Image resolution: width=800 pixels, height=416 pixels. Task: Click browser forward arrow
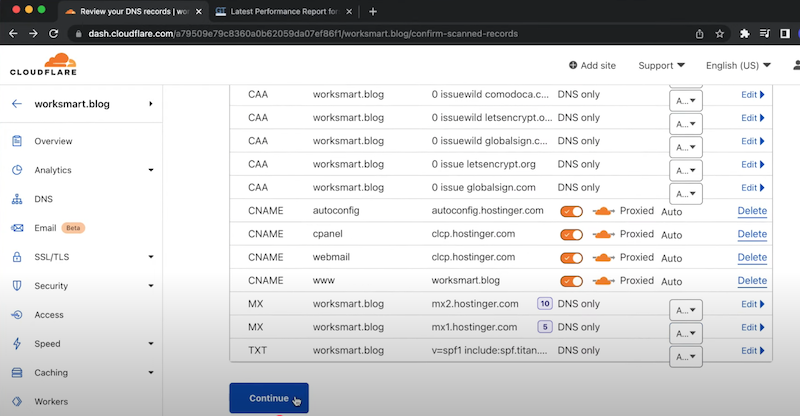tap(33, 34)
